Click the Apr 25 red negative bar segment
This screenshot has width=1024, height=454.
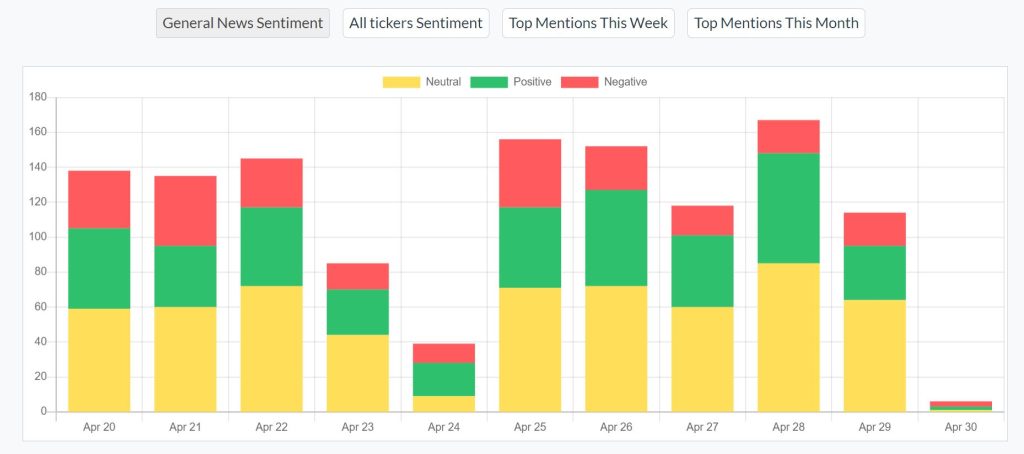pos(529,173)
